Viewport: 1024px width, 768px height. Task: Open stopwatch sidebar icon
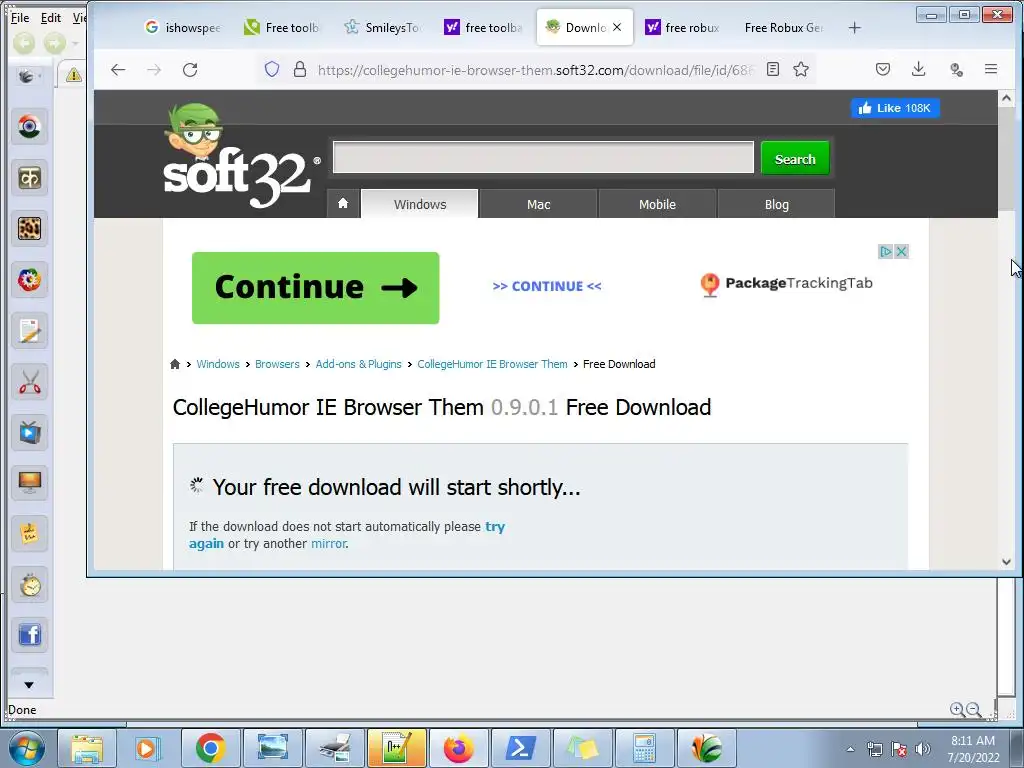click(29, 585)
